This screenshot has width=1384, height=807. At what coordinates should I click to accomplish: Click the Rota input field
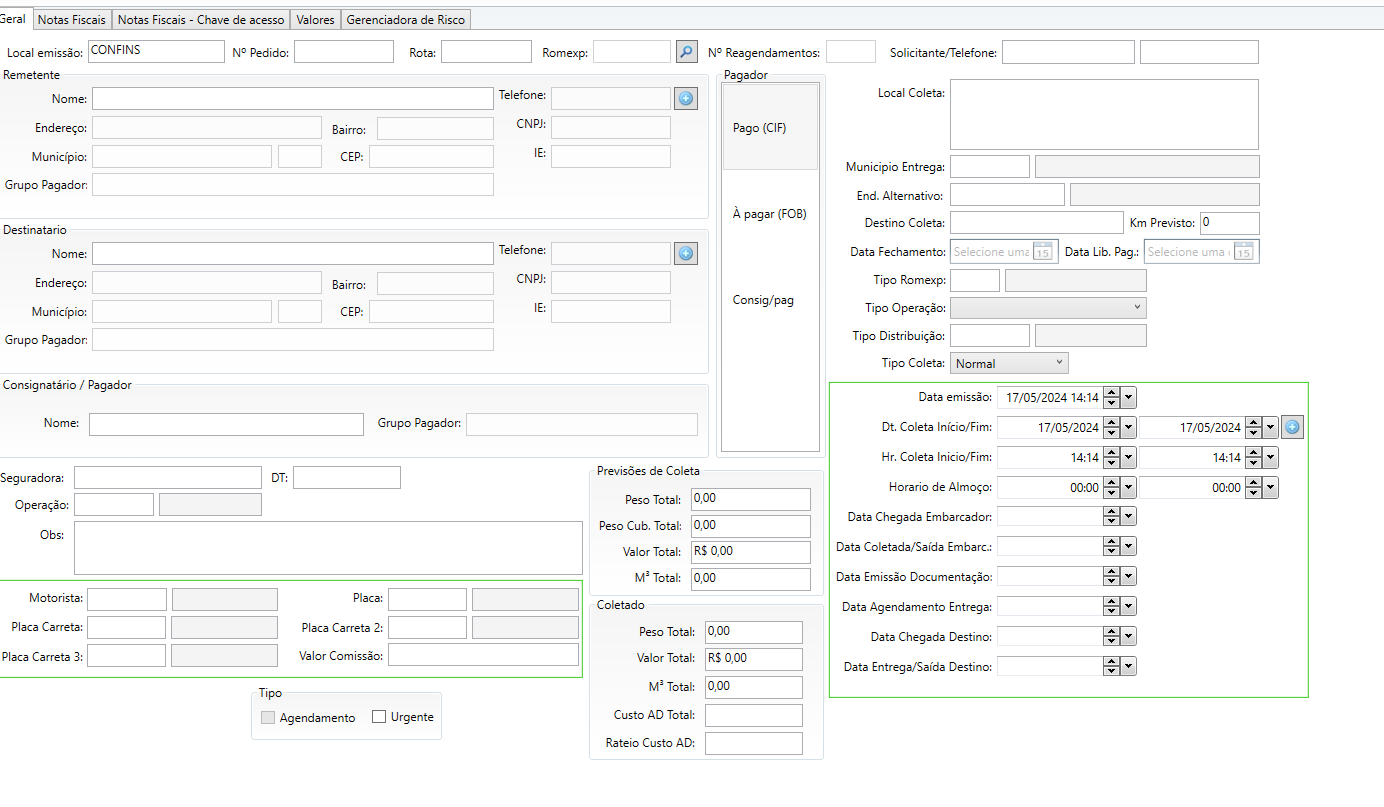coord(486,52)
